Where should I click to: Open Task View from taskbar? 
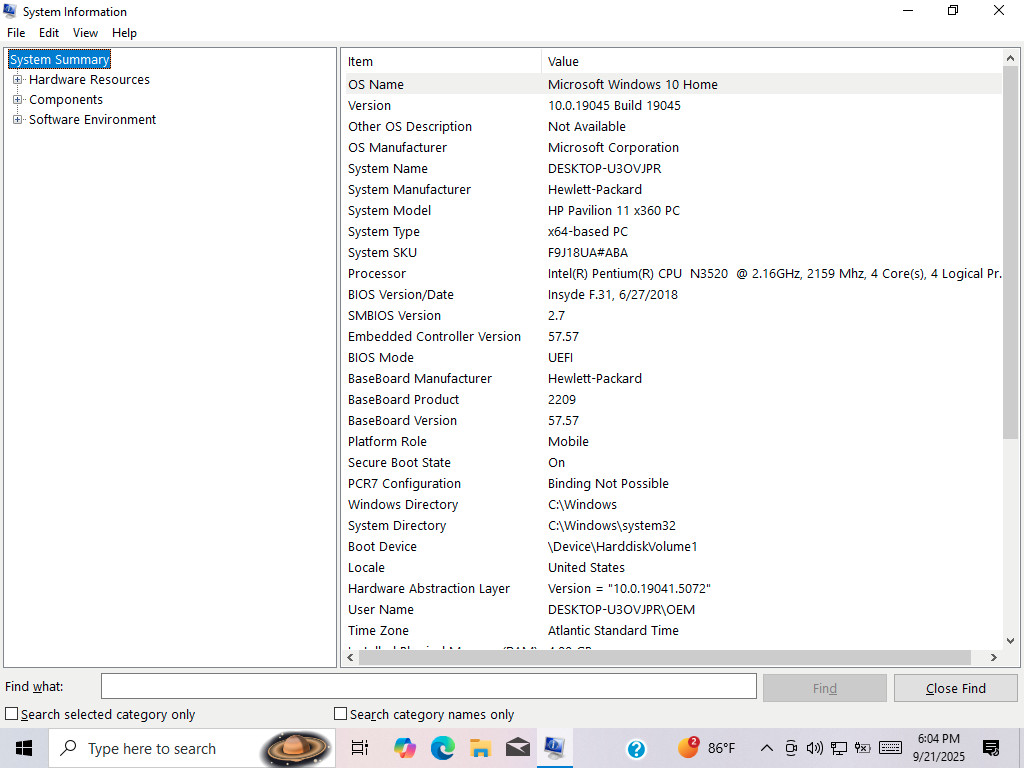[359, 748]
